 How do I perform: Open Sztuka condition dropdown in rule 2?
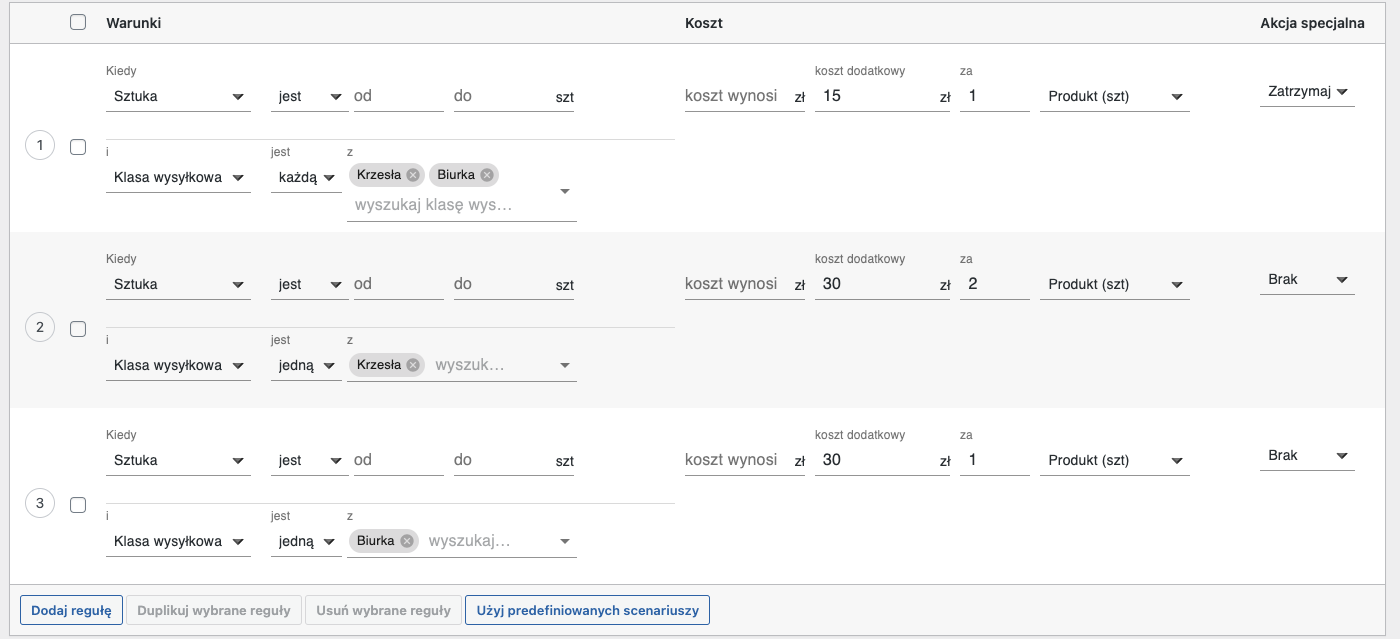click(x=178, y=285)
